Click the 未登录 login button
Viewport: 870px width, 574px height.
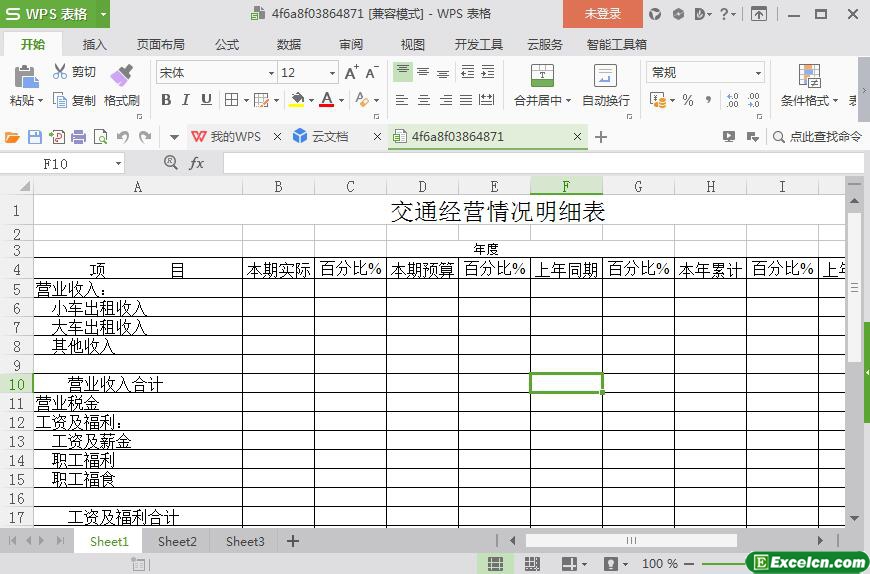click(602, 14)
